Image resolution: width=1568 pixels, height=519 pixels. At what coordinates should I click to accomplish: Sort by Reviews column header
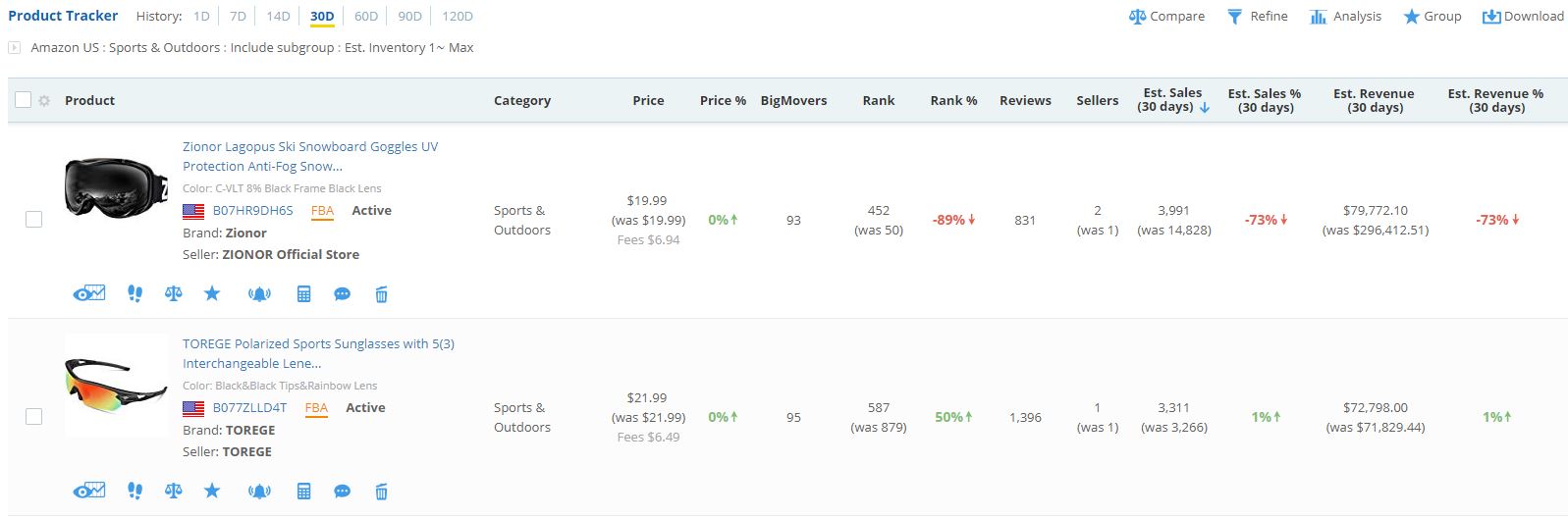pyautogui.click(x=1025, y=100)
